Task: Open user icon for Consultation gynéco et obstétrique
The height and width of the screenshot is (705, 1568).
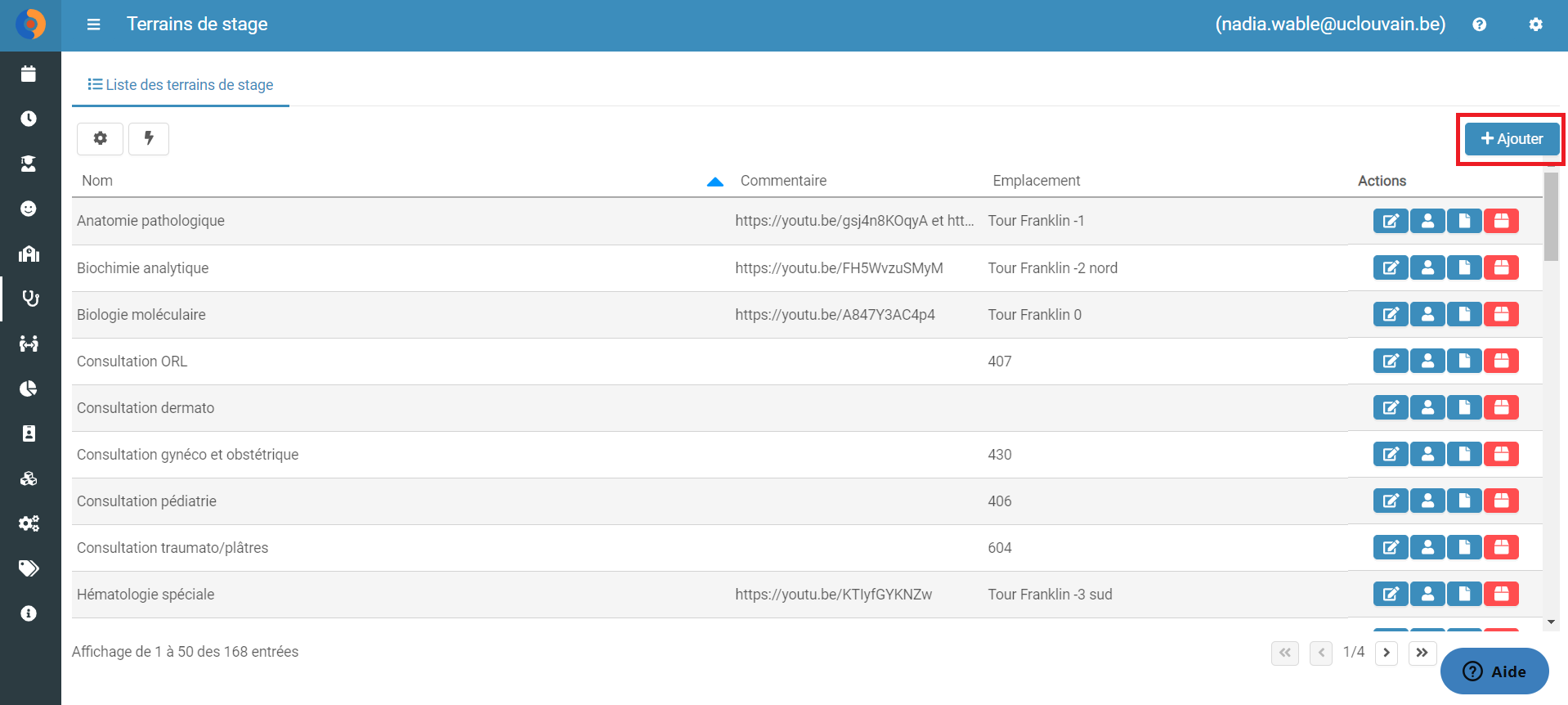Action: 1427,454
